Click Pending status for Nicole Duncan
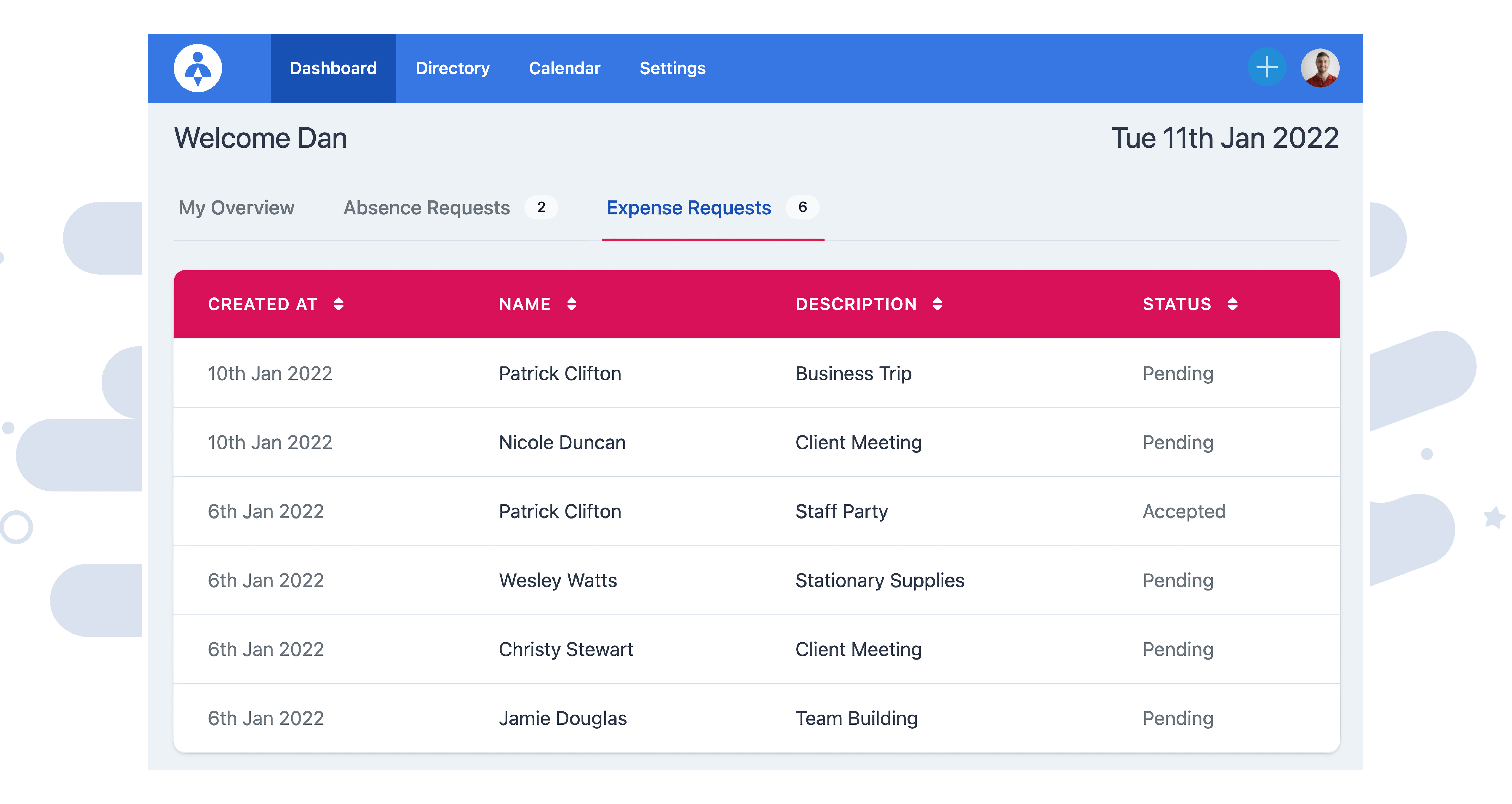 pos(1177,443)
